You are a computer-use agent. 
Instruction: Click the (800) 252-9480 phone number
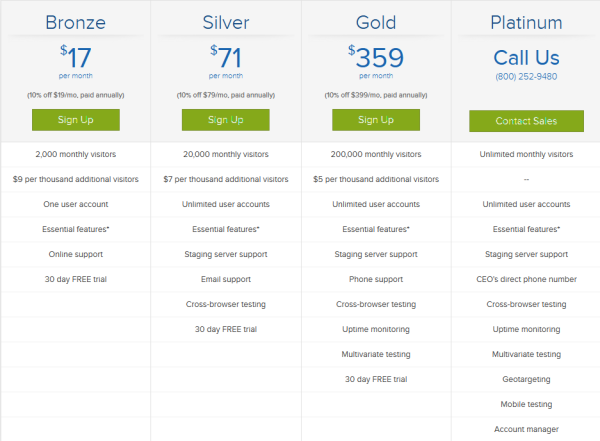(x=527, y=77)
